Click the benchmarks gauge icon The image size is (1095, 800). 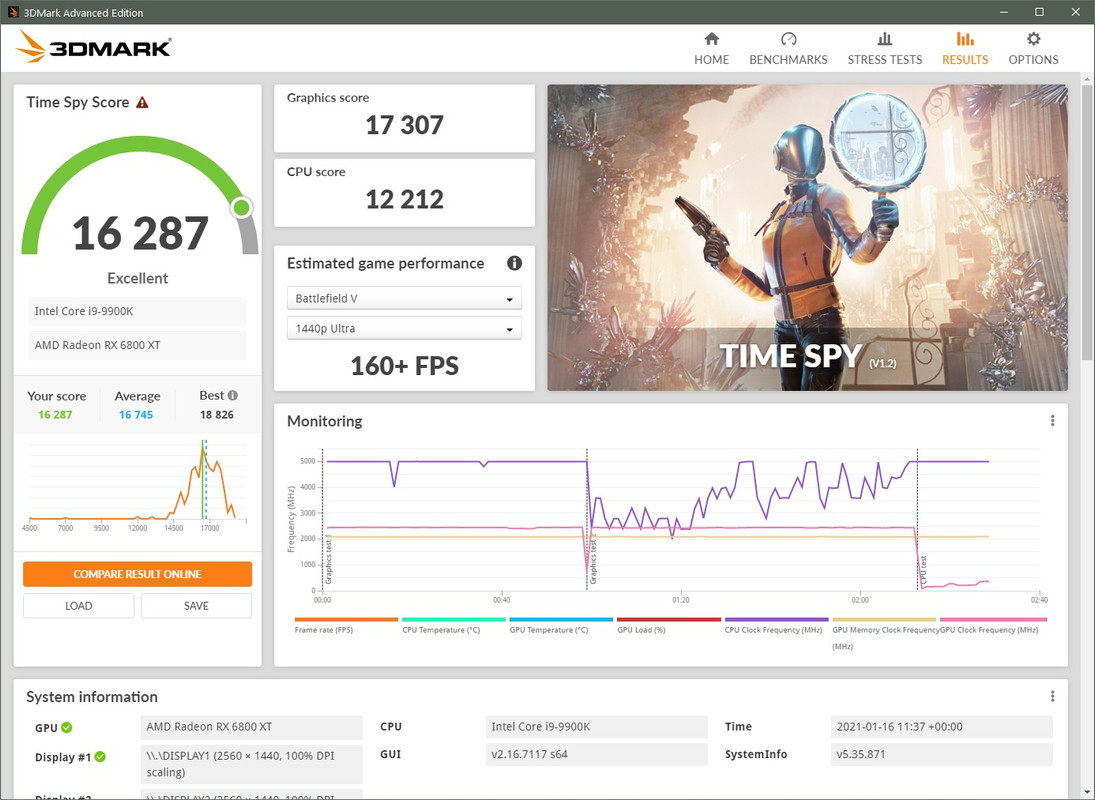pyautogui.click(x=788, y=38)
